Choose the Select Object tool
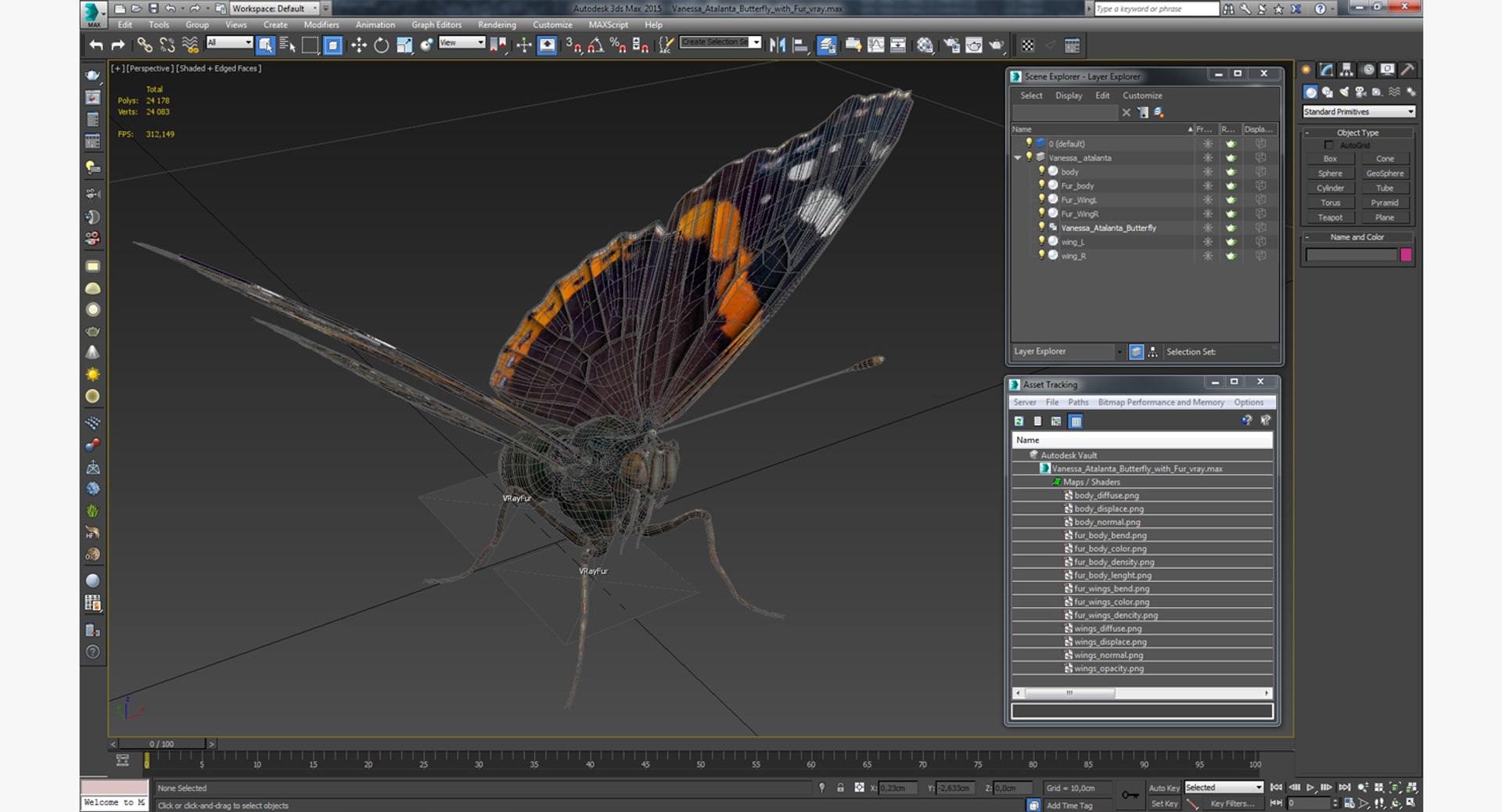The width and height of the screenshot is (1502, 812). [265, 45]
